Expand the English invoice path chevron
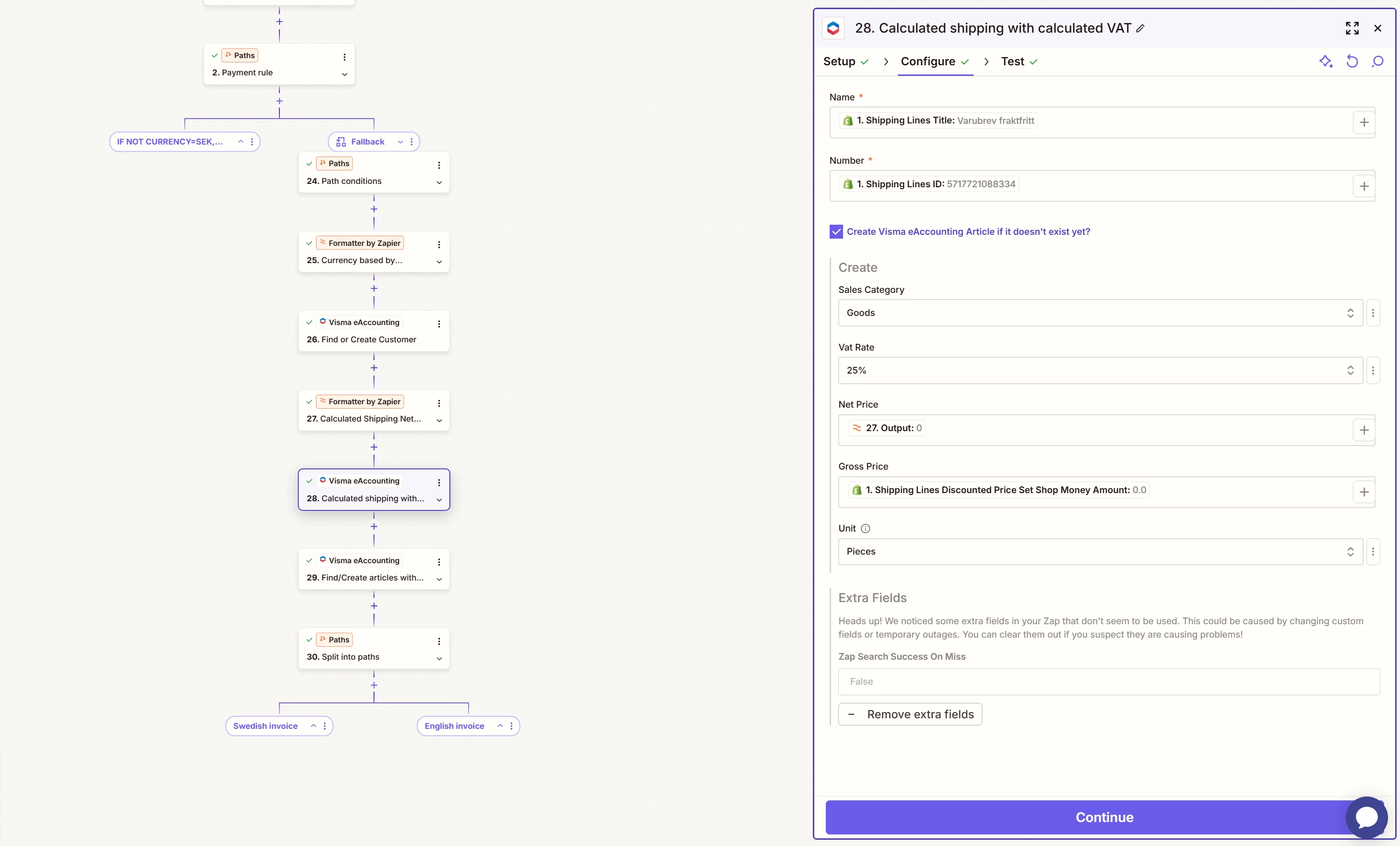Viewport: 1400px width, 846px height. click(500, 725)
